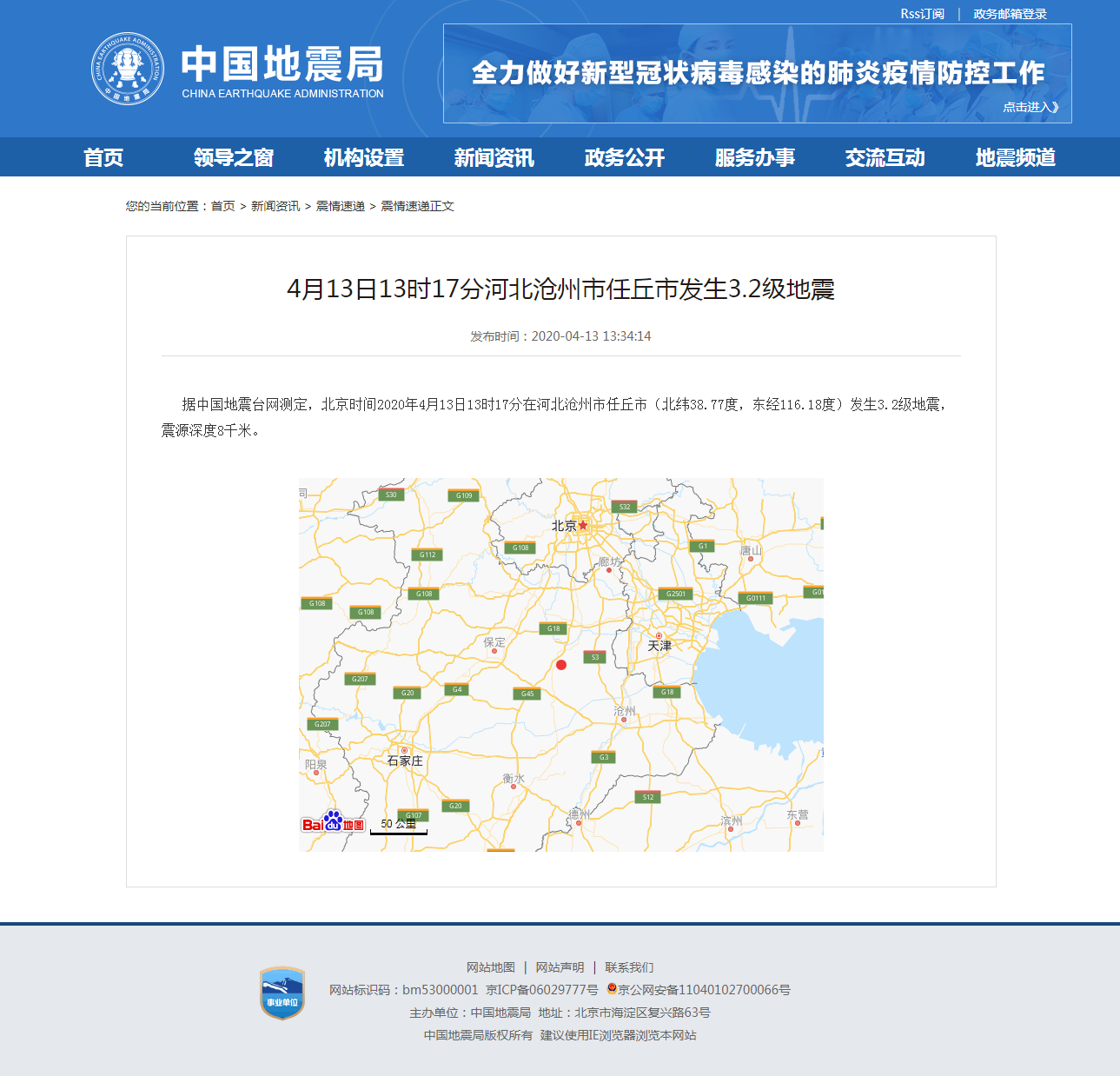The image size is (1120, 1076).
Task: Select 地震频道 in the navigation bar
Action: click(1015, 157)
